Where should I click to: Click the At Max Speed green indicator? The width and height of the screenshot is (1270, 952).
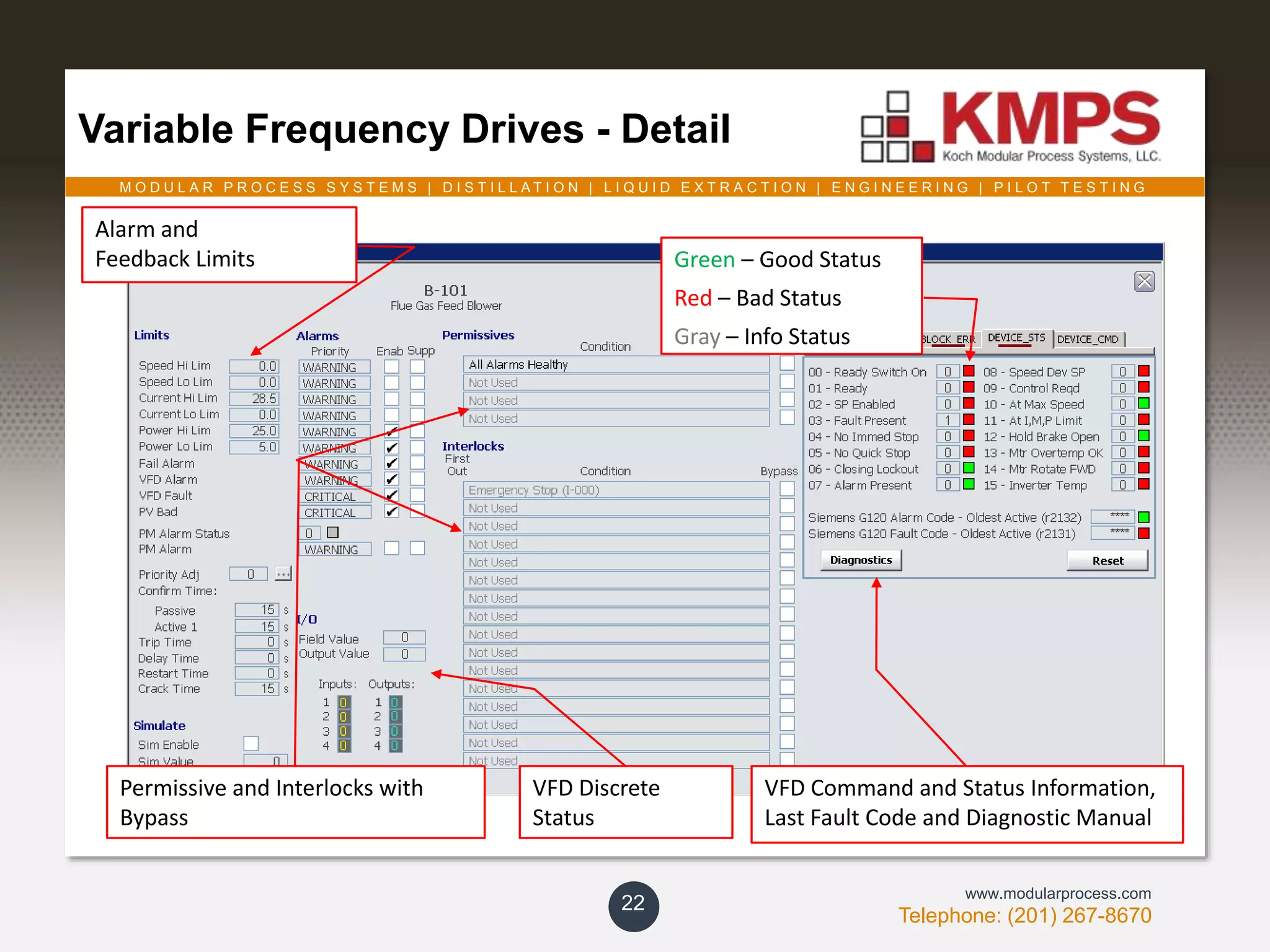pos(1144,403)
